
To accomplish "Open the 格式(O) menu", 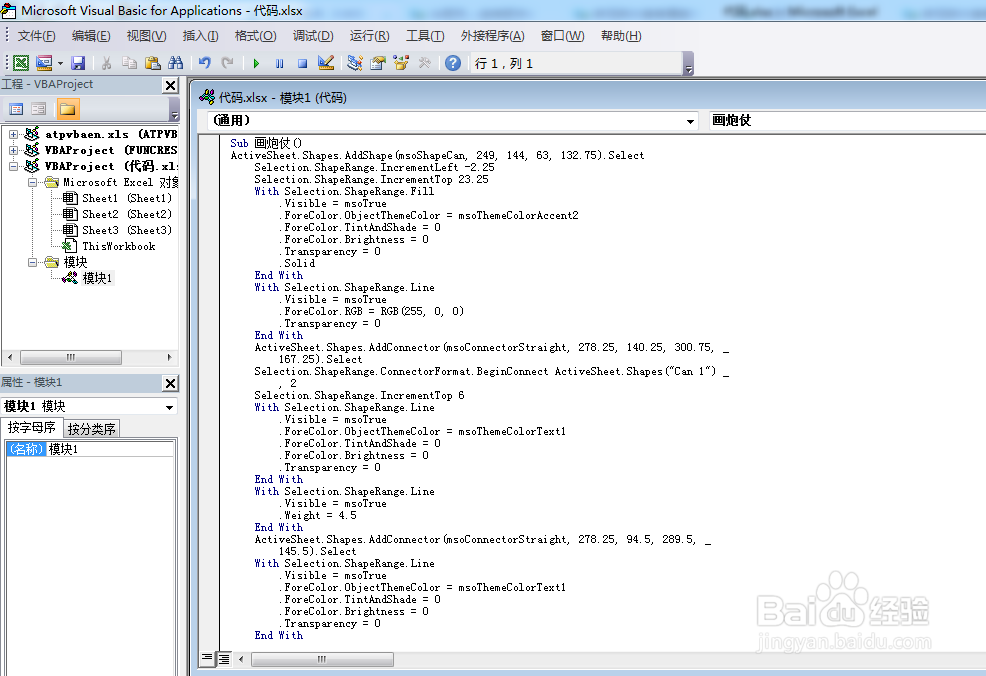I will coord(255,36).
